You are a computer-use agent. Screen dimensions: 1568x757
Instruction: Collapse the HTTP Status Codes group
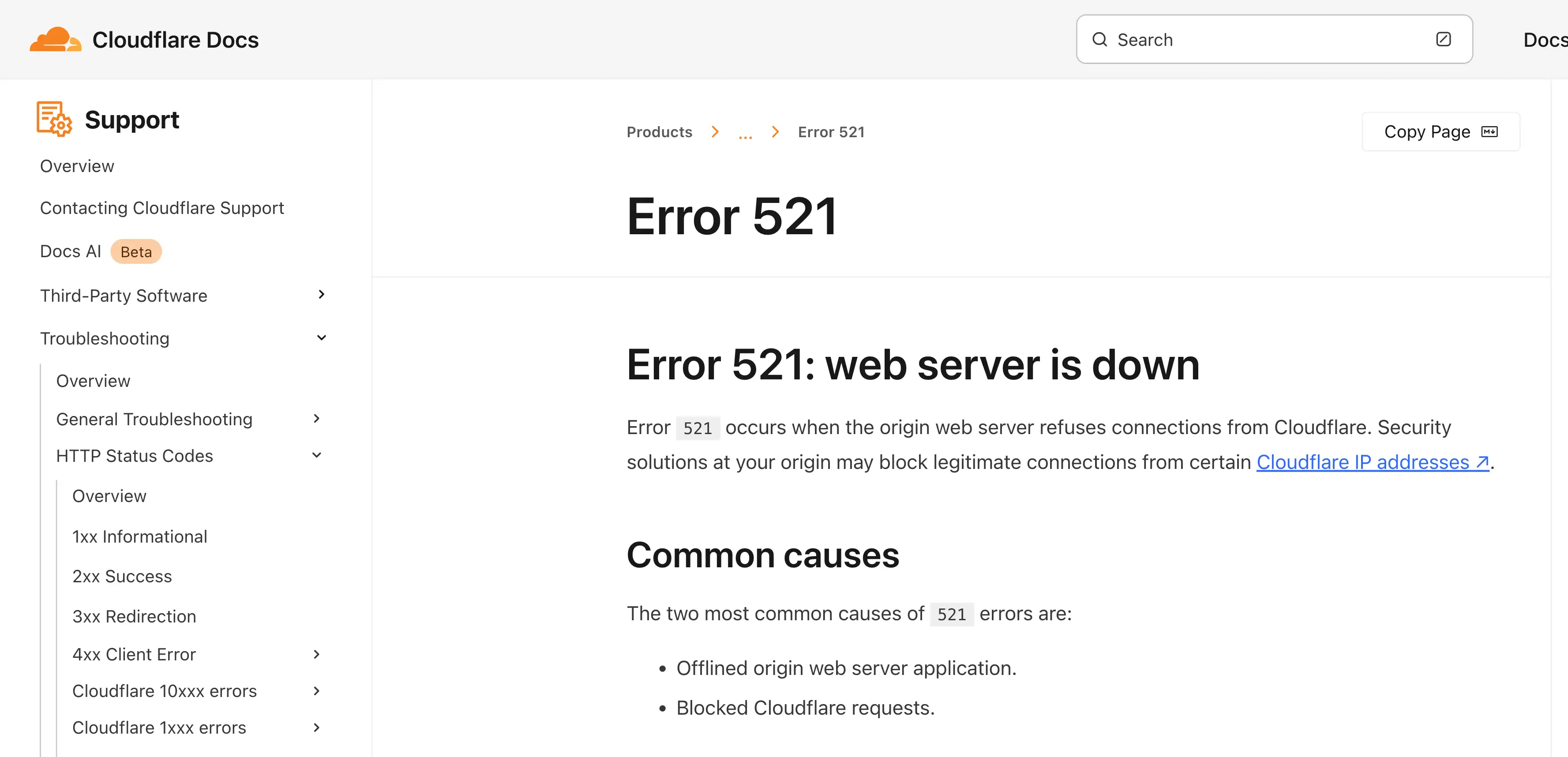pos(316,455)
